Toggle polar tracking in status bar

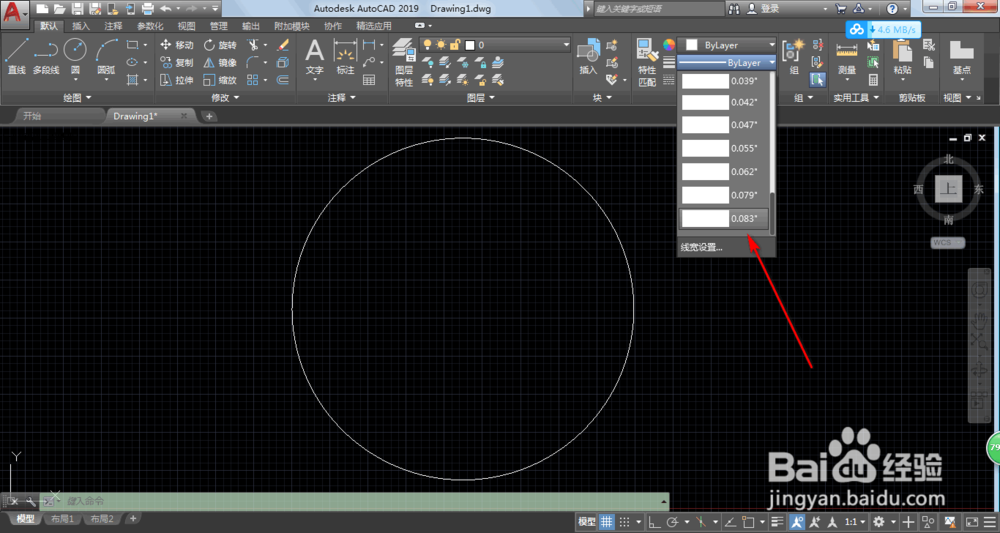(672, 522)
